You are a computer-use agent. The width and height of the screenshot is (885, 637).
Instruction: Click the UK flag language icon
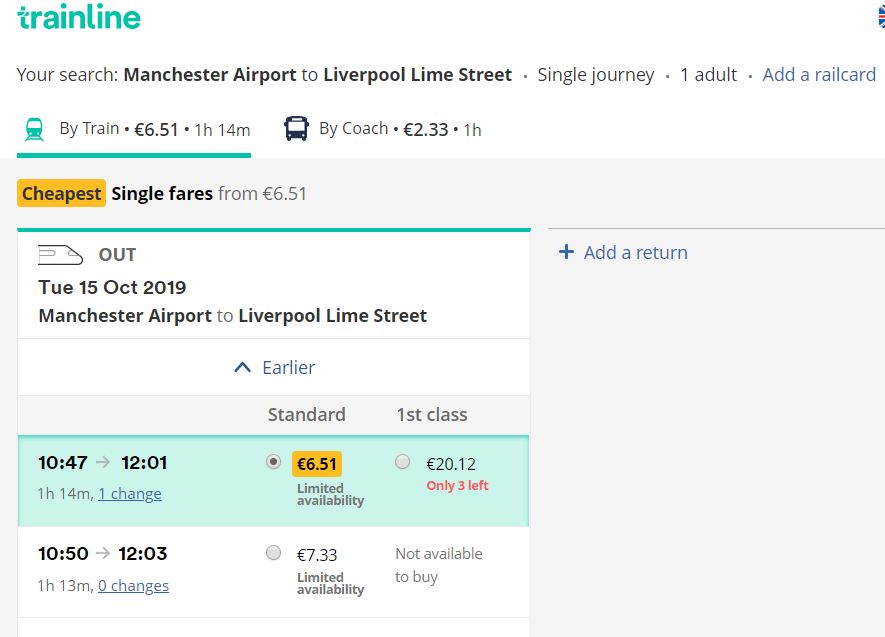(x=881, y=17)
